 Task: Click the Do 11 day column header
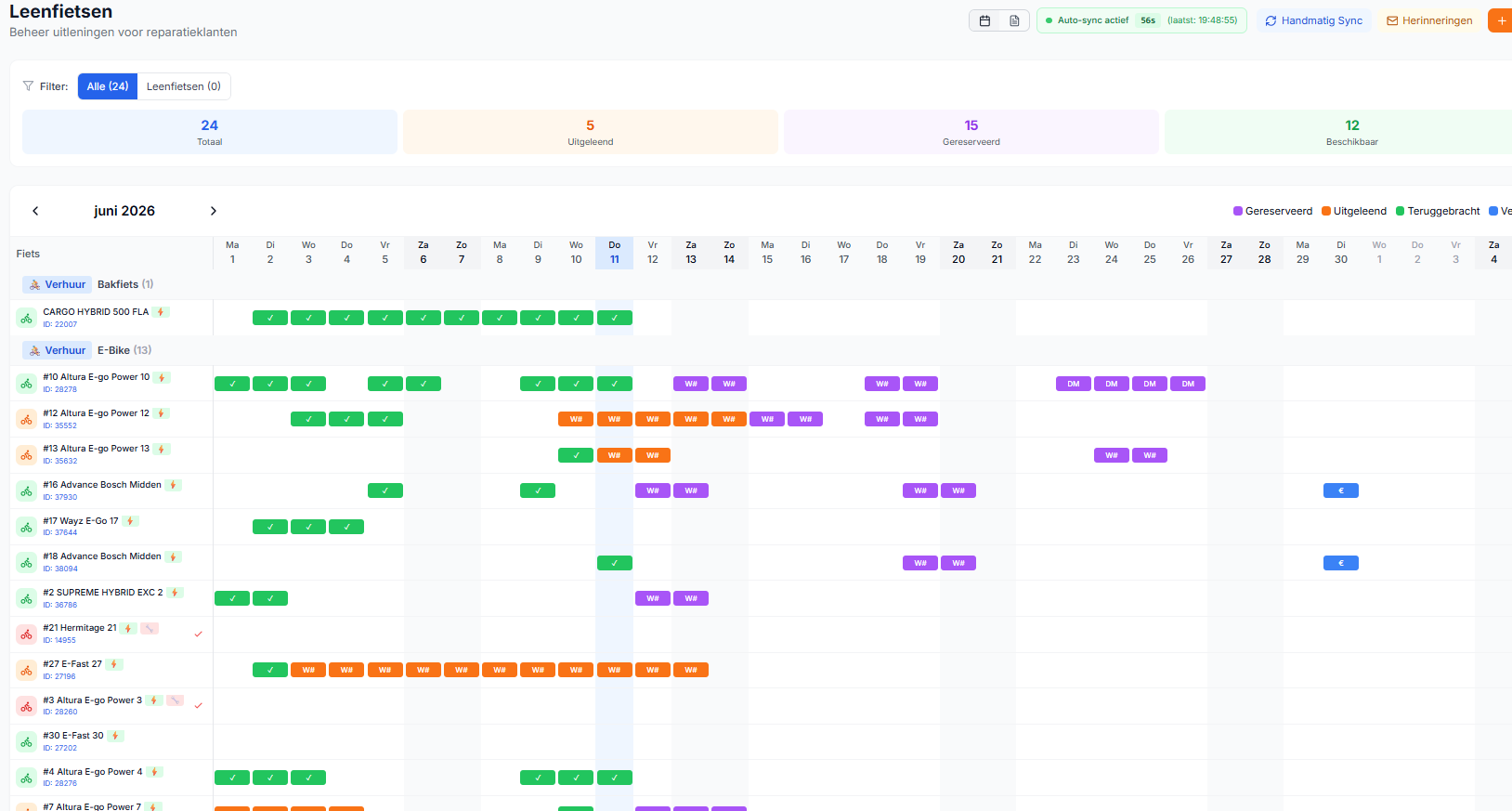[615, 253]
